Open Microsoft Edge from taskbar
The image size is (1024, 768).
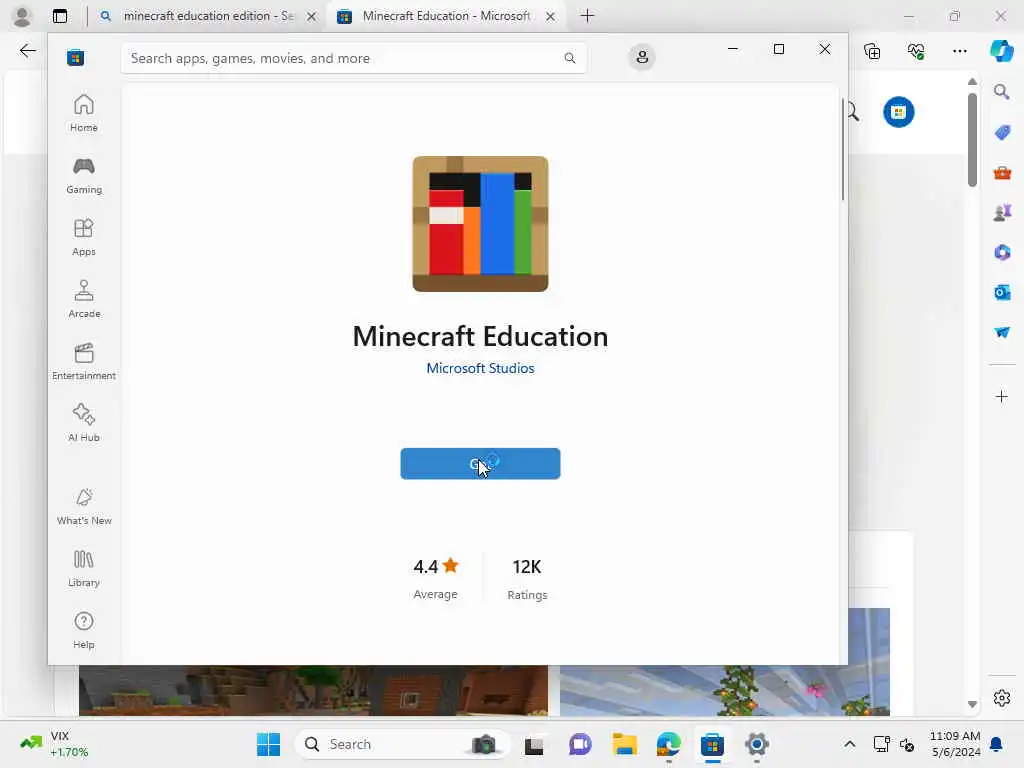(668, 744)
